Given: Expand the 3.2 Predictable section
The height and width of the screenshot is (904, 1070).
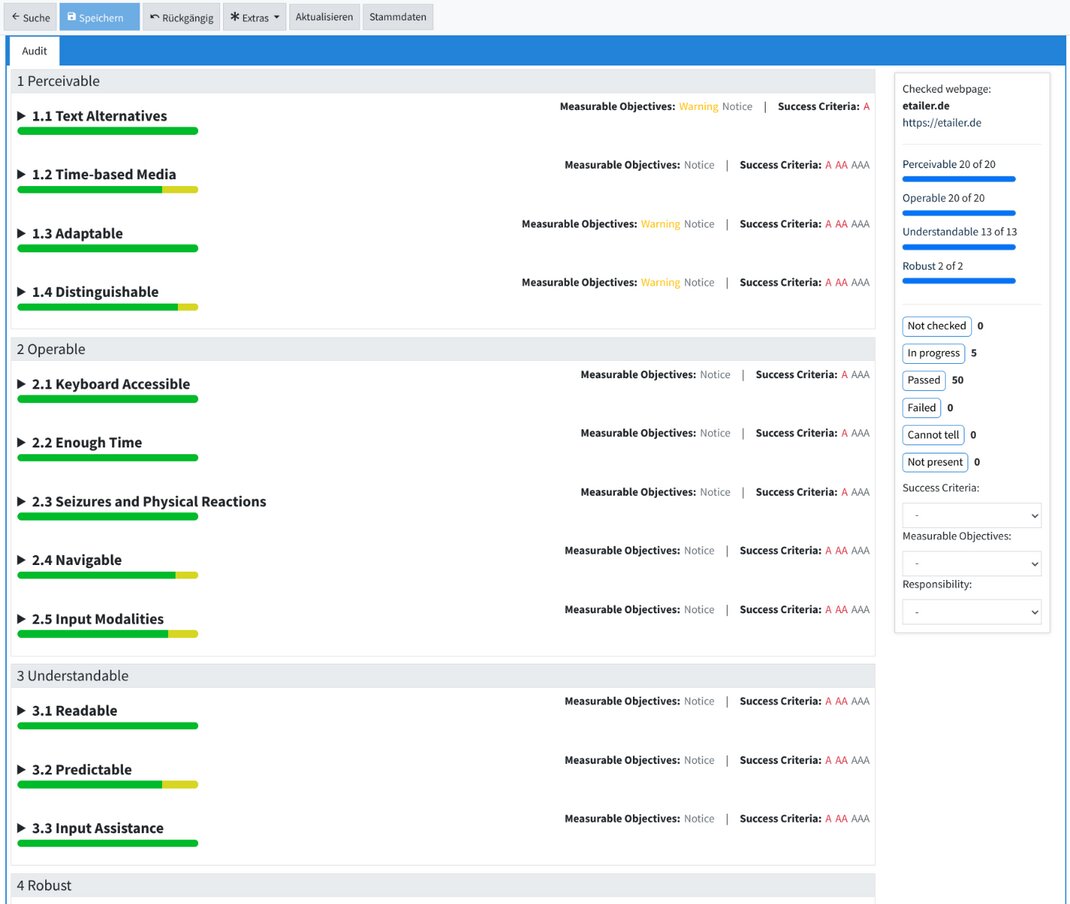Looking at the screenshot, I should (x=81, y=770).
